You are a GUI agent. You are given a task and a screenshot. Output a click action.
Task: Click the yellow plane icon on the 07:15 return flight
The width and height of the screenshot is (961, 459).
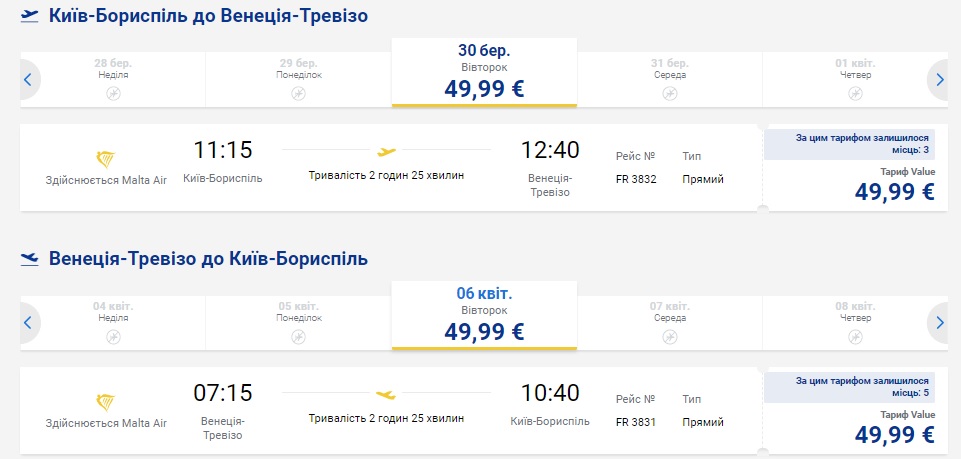pos(385,394)
